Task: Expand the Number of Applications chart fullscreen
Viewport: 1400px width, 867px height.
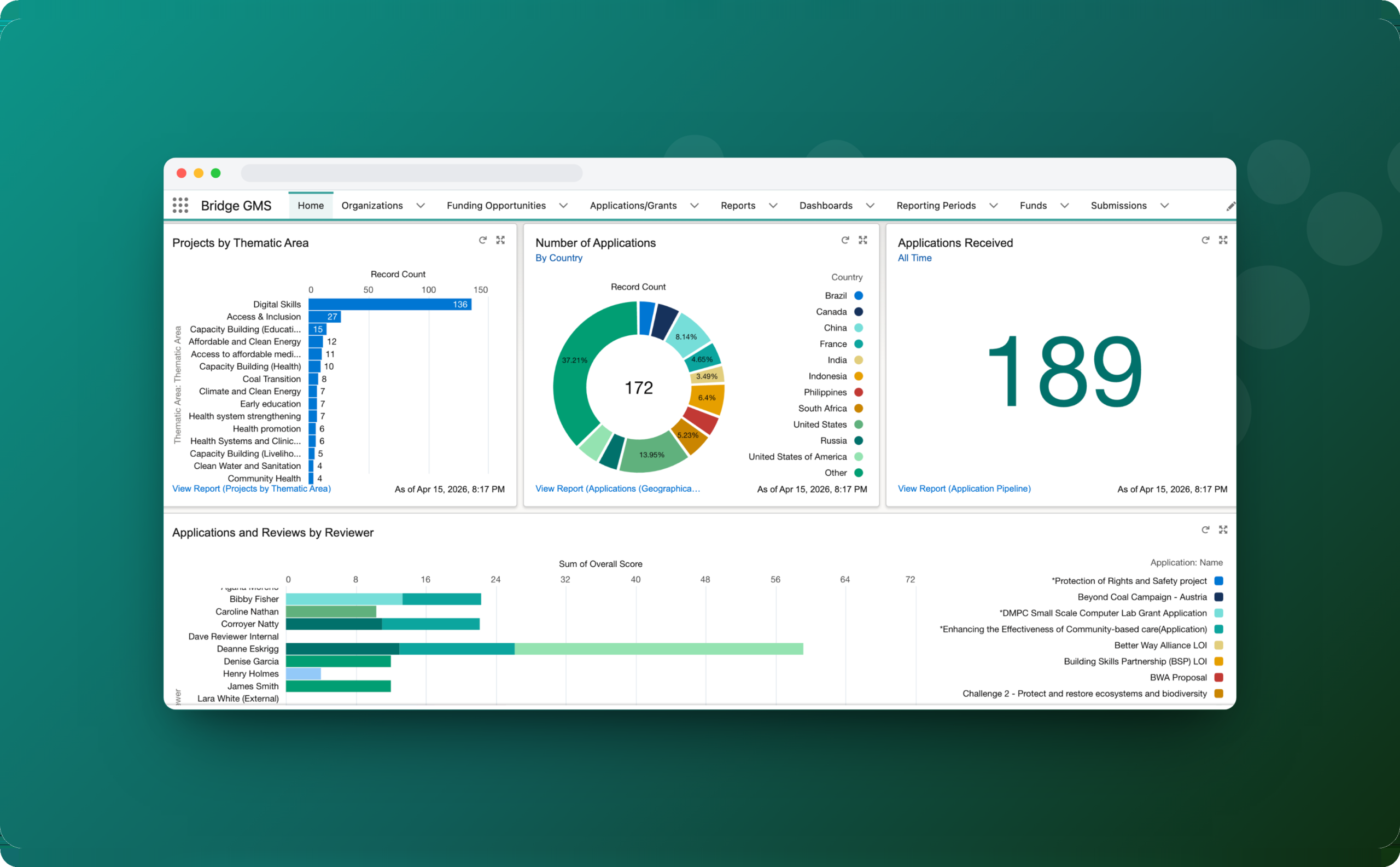Action: [x=863, y=240]
